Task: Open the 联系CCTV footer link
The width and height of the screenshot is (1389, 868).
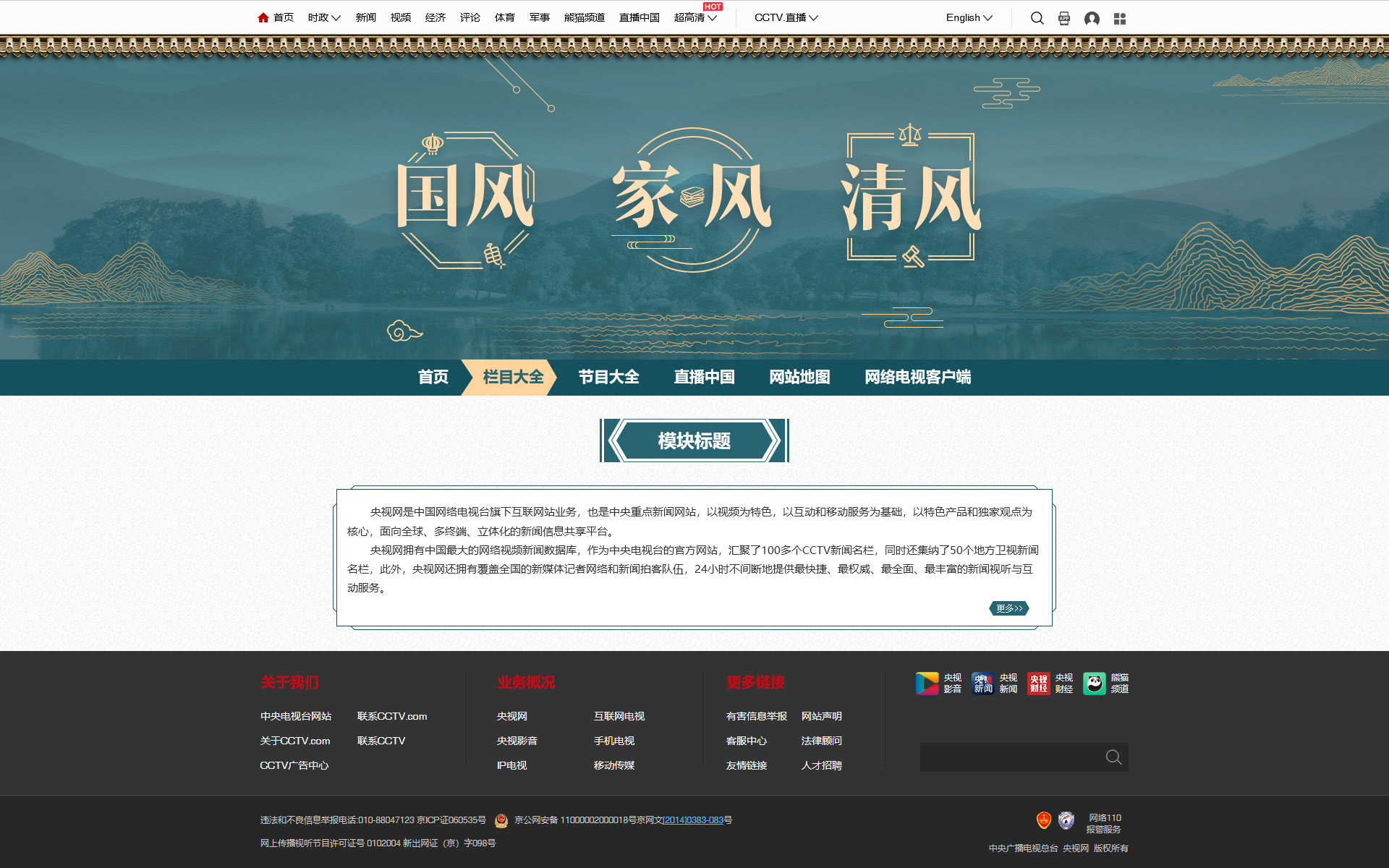Action: pos(381,741)
